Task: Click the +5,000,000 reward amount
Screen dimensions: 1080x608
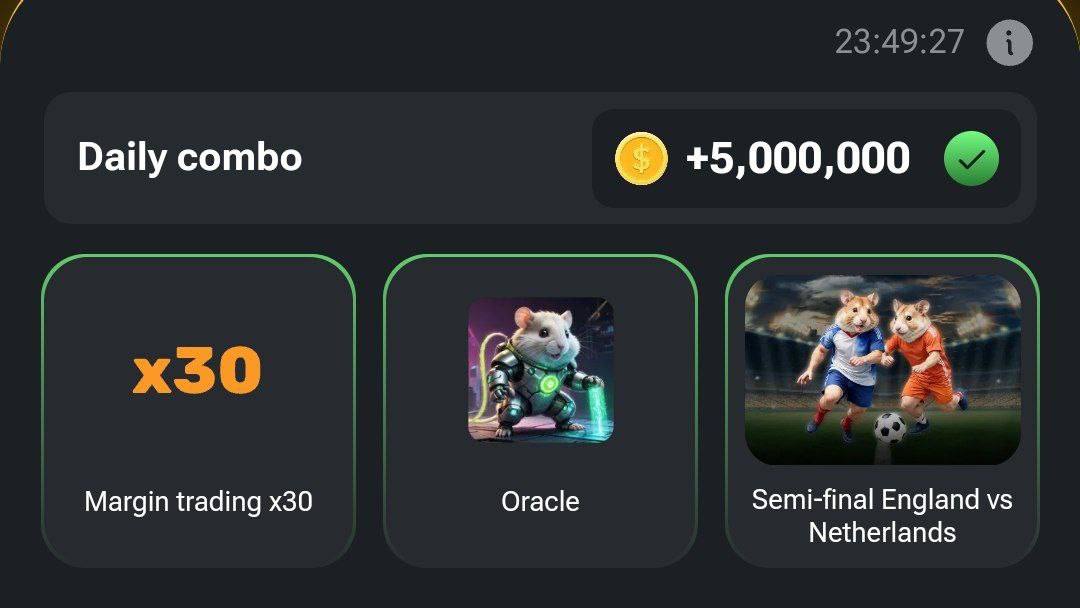Action: pyautogui.click(x=798, y=158)
